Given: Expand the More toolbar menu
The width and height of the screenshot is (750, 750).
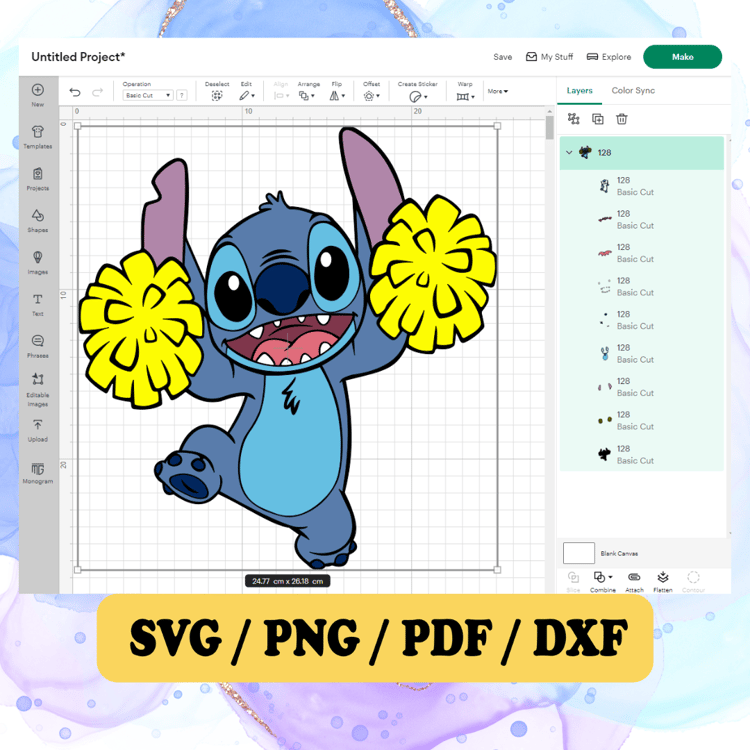Looking at the screenshot, I should tap(497, 91).
